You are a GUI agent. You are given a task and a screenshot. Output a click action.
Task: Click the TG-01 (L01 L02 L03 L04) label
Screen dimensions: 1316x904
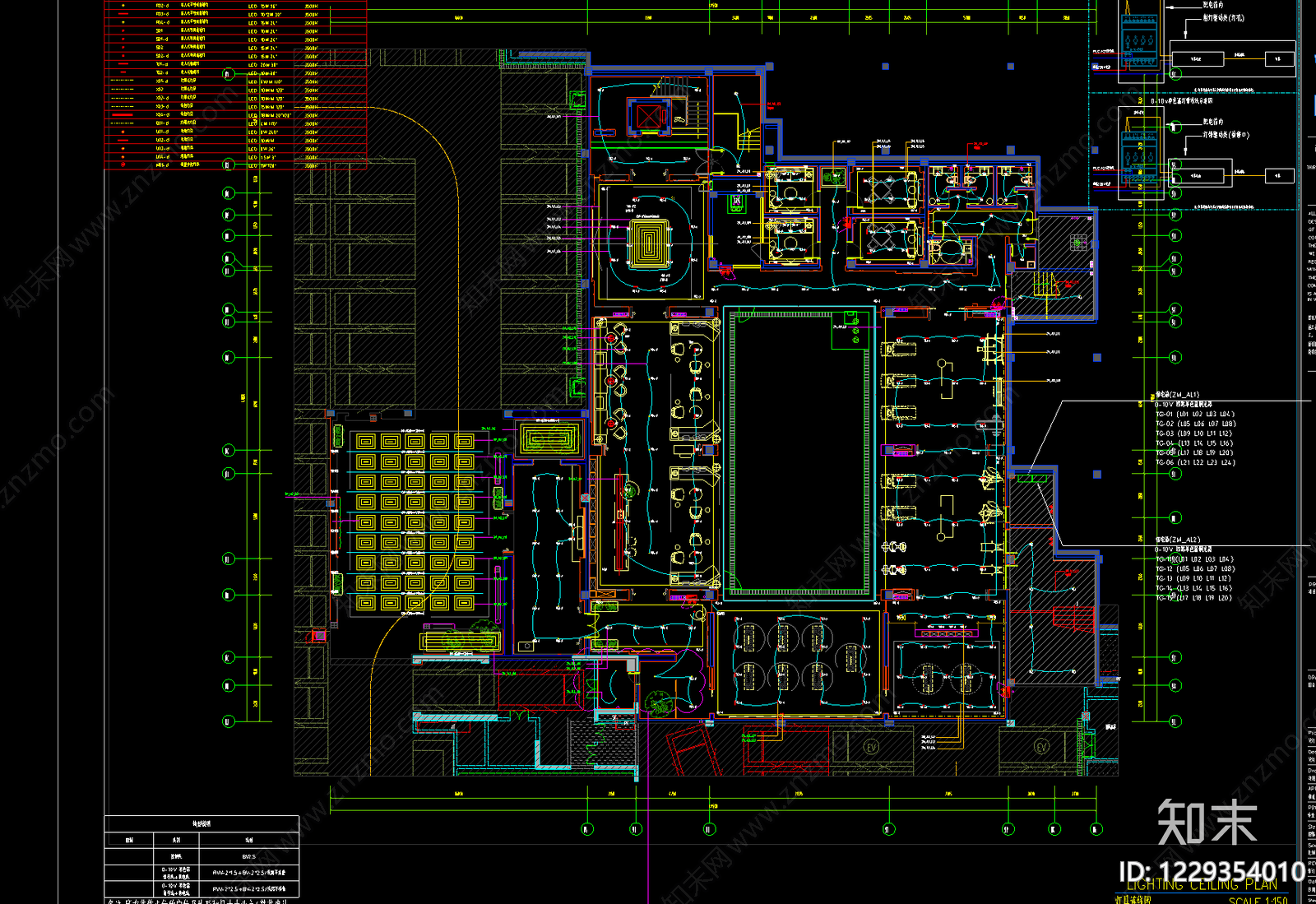point(1194,414)
